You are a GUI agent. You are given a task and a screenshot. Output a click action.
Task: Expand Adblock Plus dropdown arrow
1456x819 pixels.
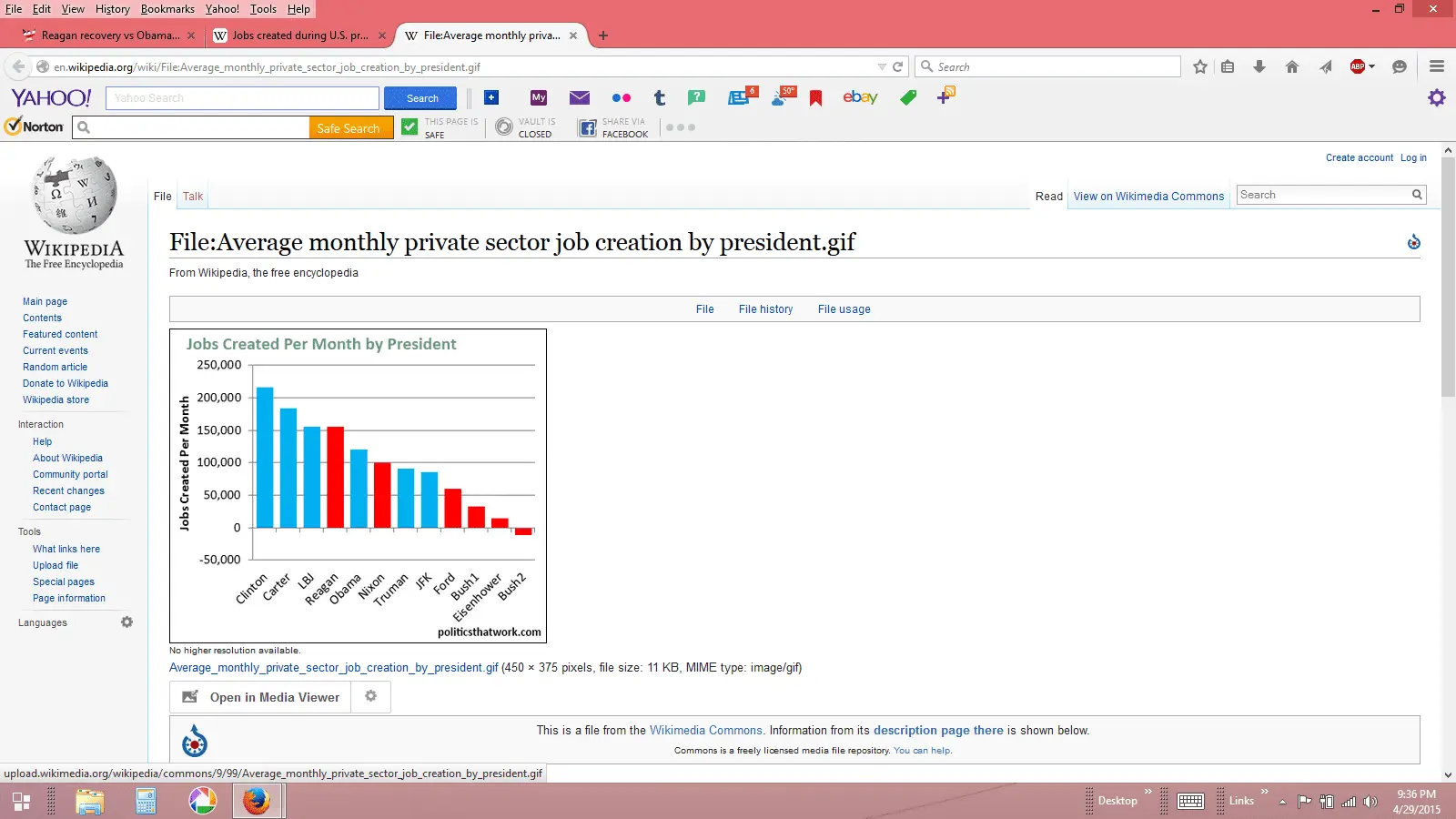1372,66
